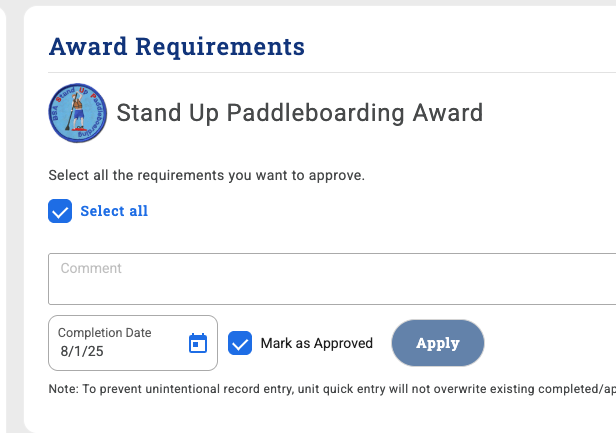Click the blue Select all label
Viewport: 616px width, 433px height.
tap(114, 211)
